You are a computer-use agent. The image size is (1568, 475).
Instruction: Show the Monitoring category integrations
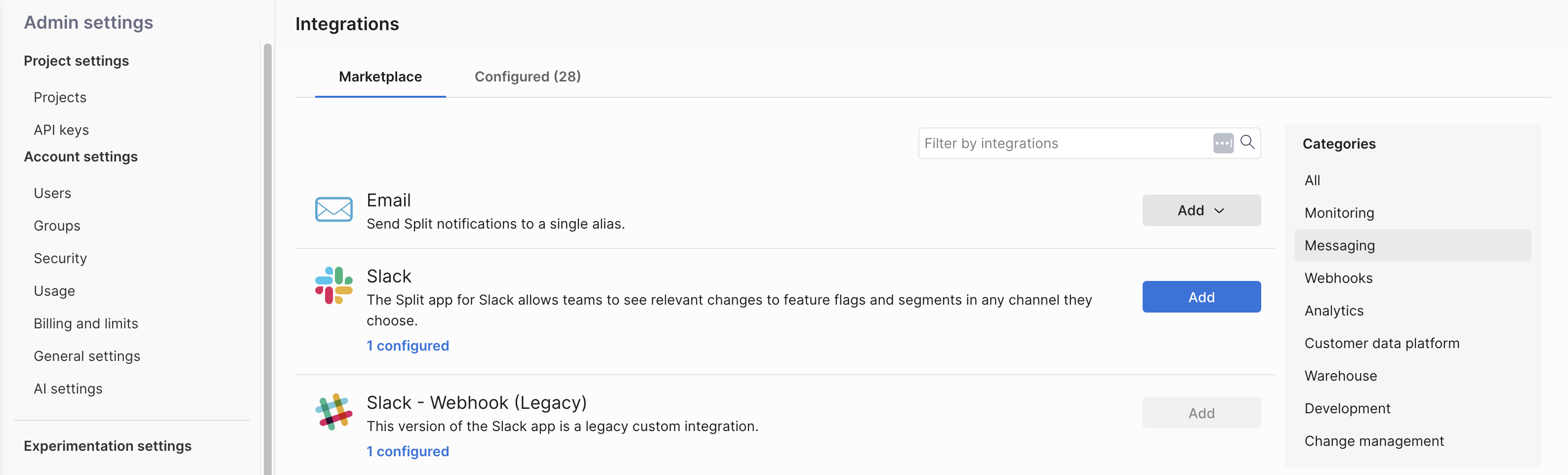pos(1338,213)
